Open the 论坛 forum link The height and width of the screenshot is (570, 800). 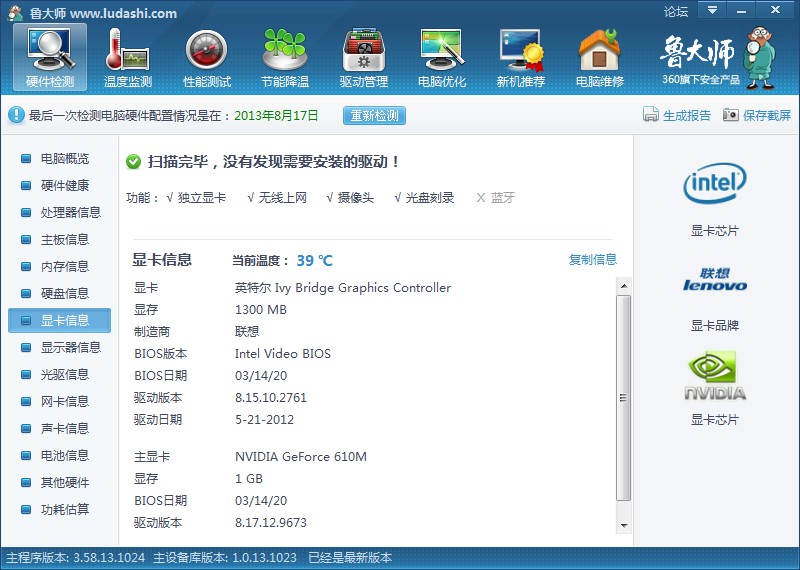(x=676, y=11)
